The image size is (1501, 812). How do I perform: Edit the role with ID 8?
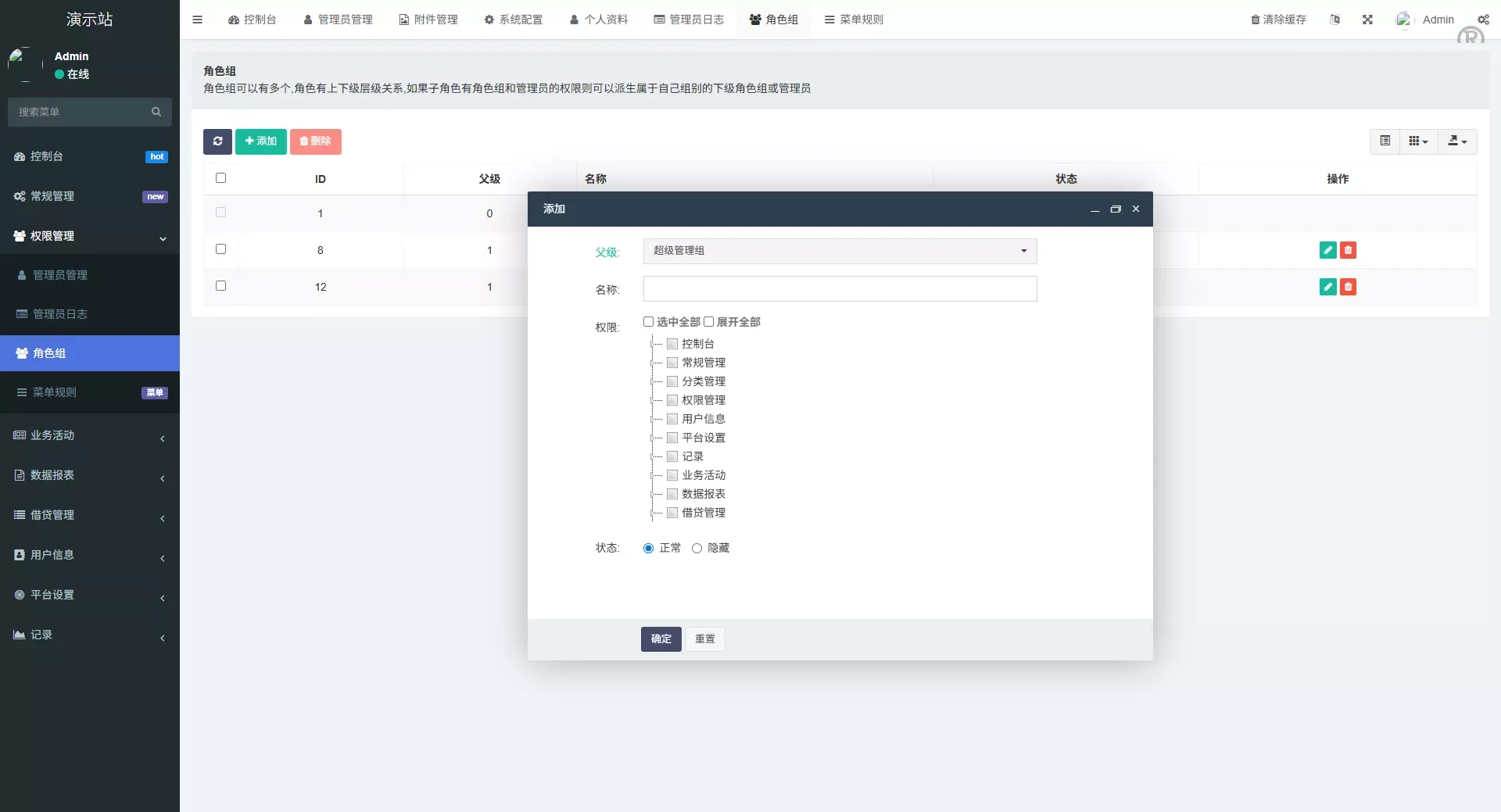click(1327, 250)
